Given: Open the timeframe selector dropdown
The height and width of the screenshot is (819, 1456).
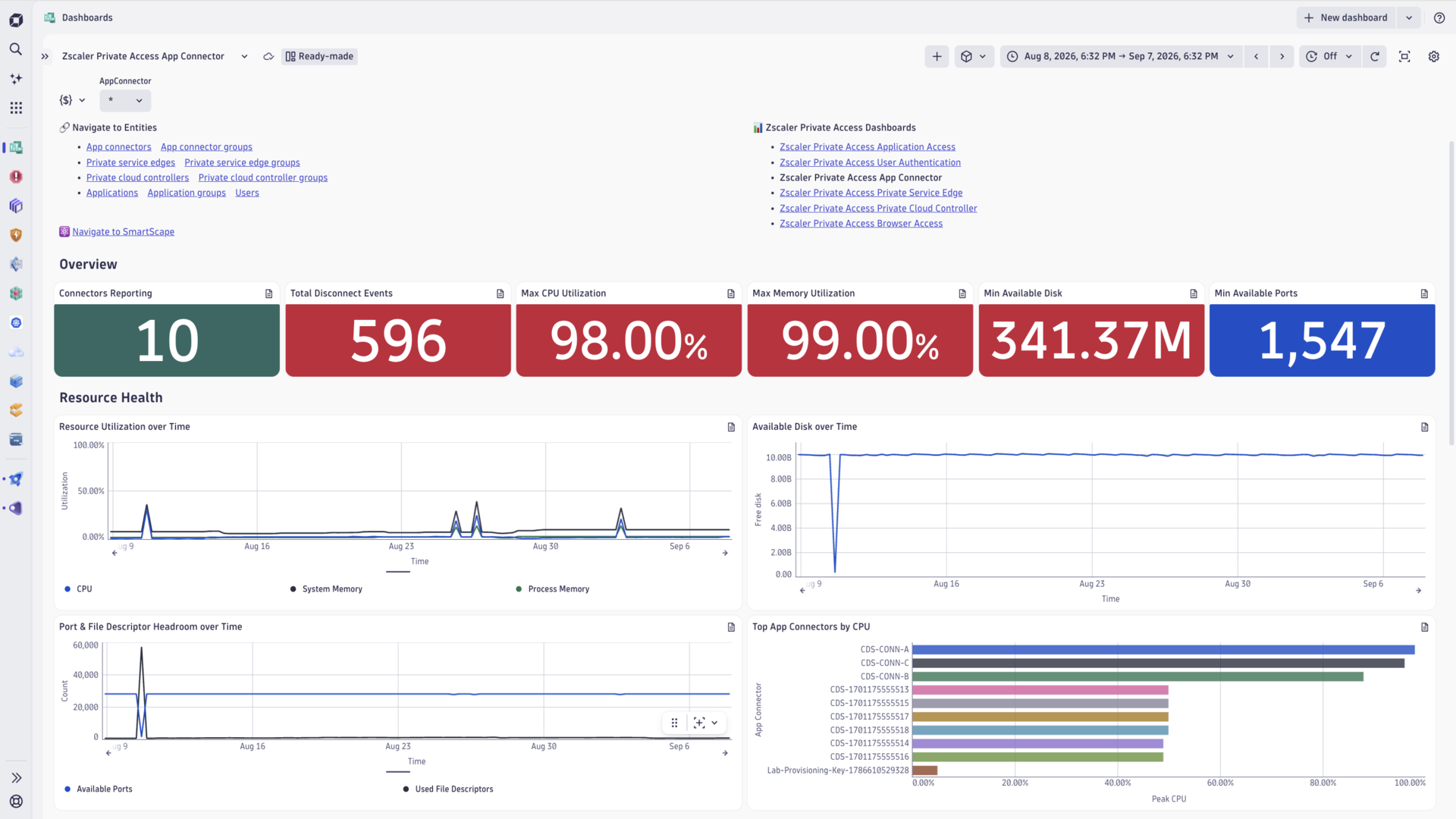Looking at the screenshot, I should click(x=1121, y=56).
